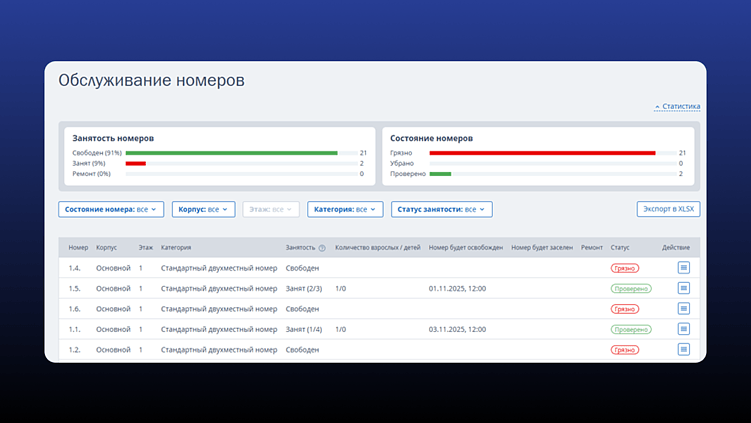751x423 pixels.
Task: Click the Занятость column header
Action: pos(300,248)
